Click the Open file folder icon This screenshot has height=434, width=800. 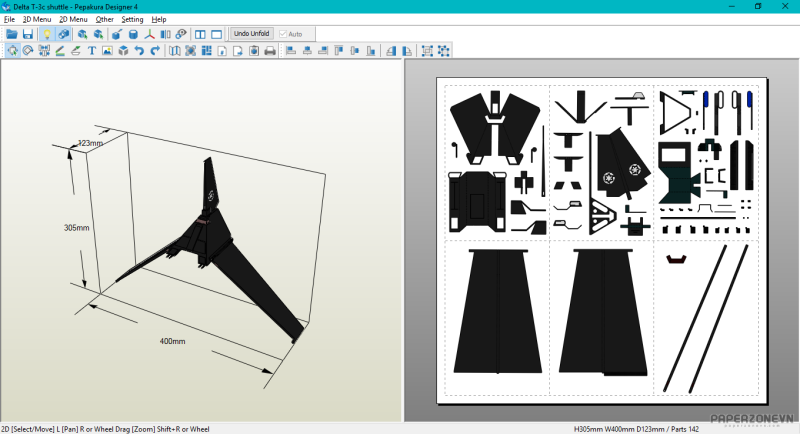pyautogui.click(x=12, y=34)
